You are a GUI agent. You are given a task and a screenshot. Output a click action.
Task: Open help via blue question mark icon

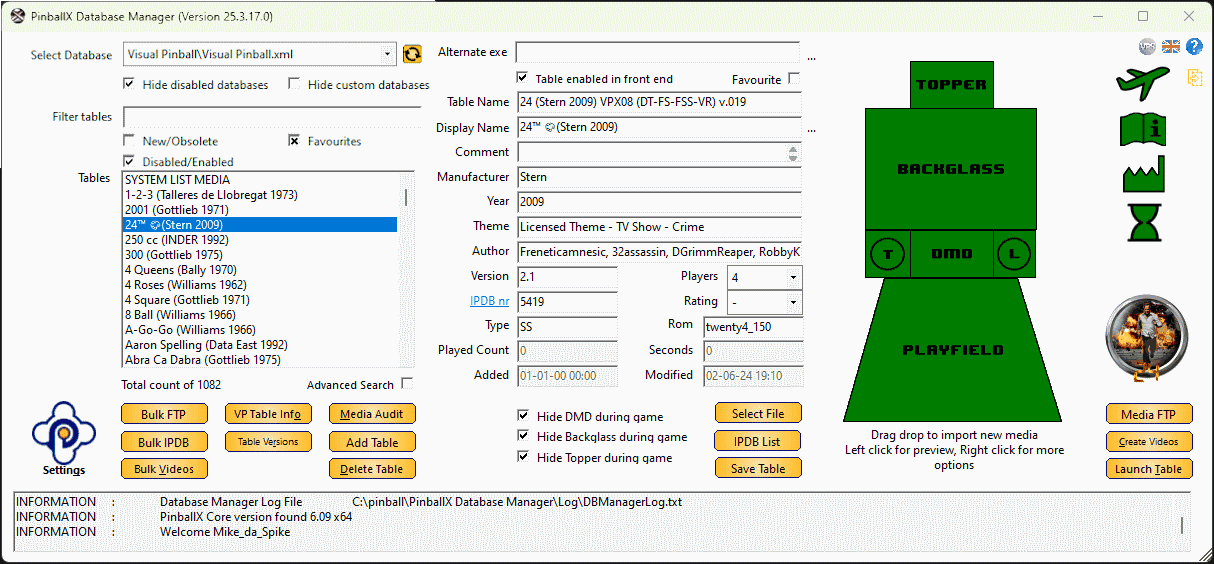tap(1194, 47)
